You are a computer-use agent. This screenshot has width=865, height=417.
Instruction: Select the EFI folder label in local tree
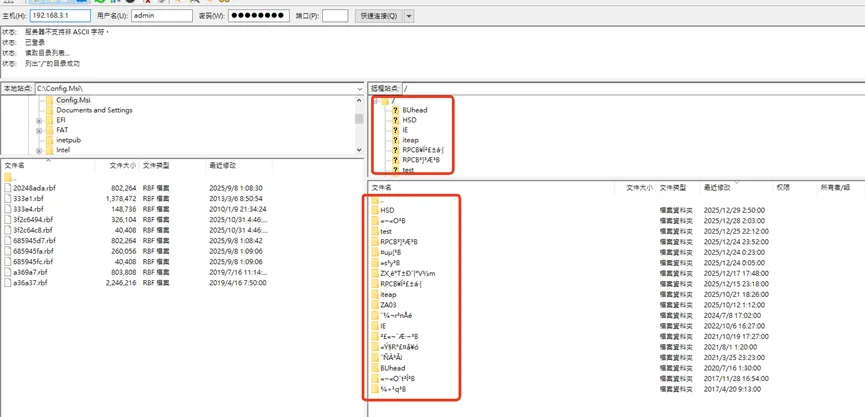point(61,120)
